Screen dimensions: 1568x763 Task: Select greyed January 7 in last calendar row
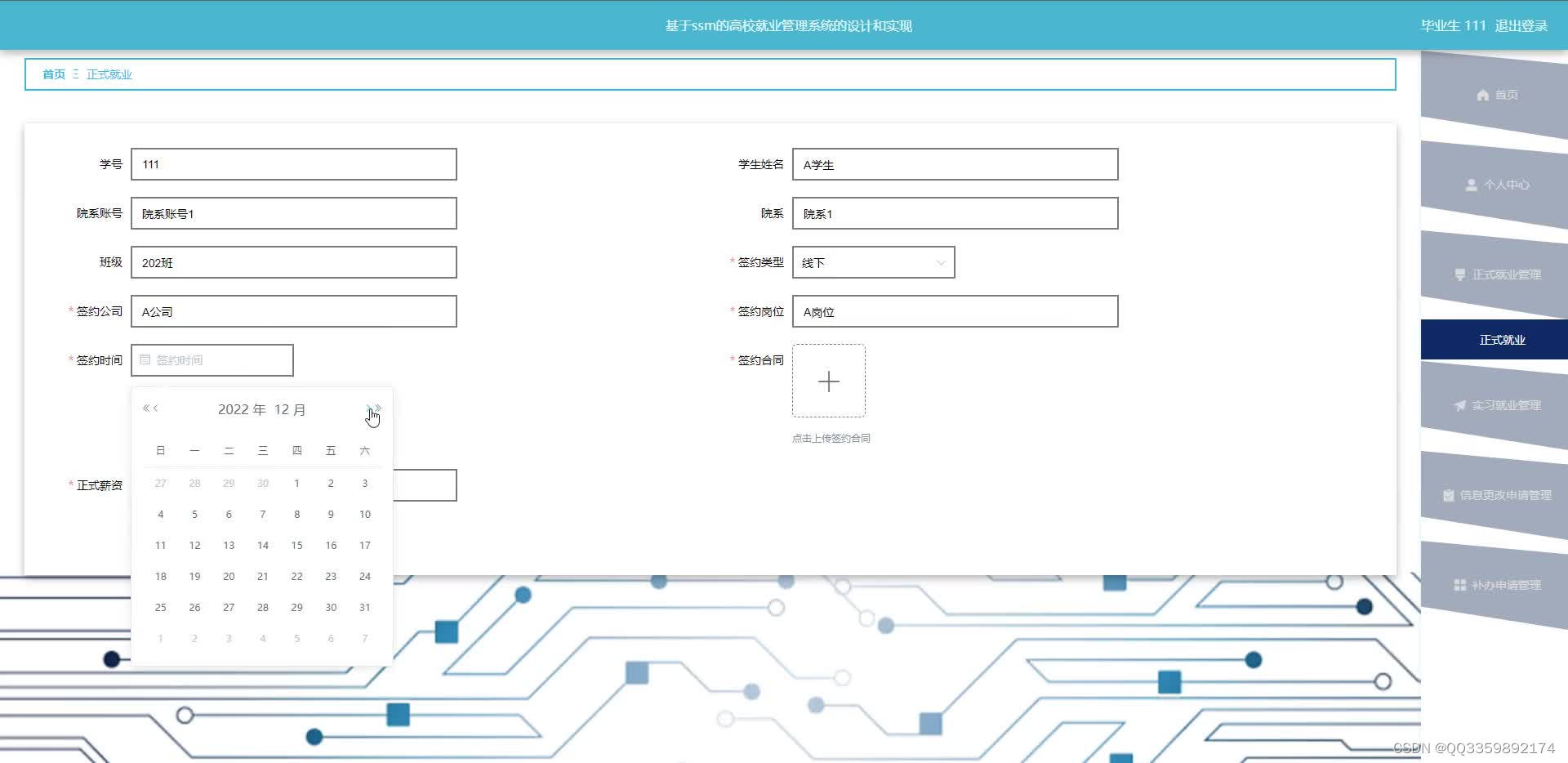pos(365,639)
